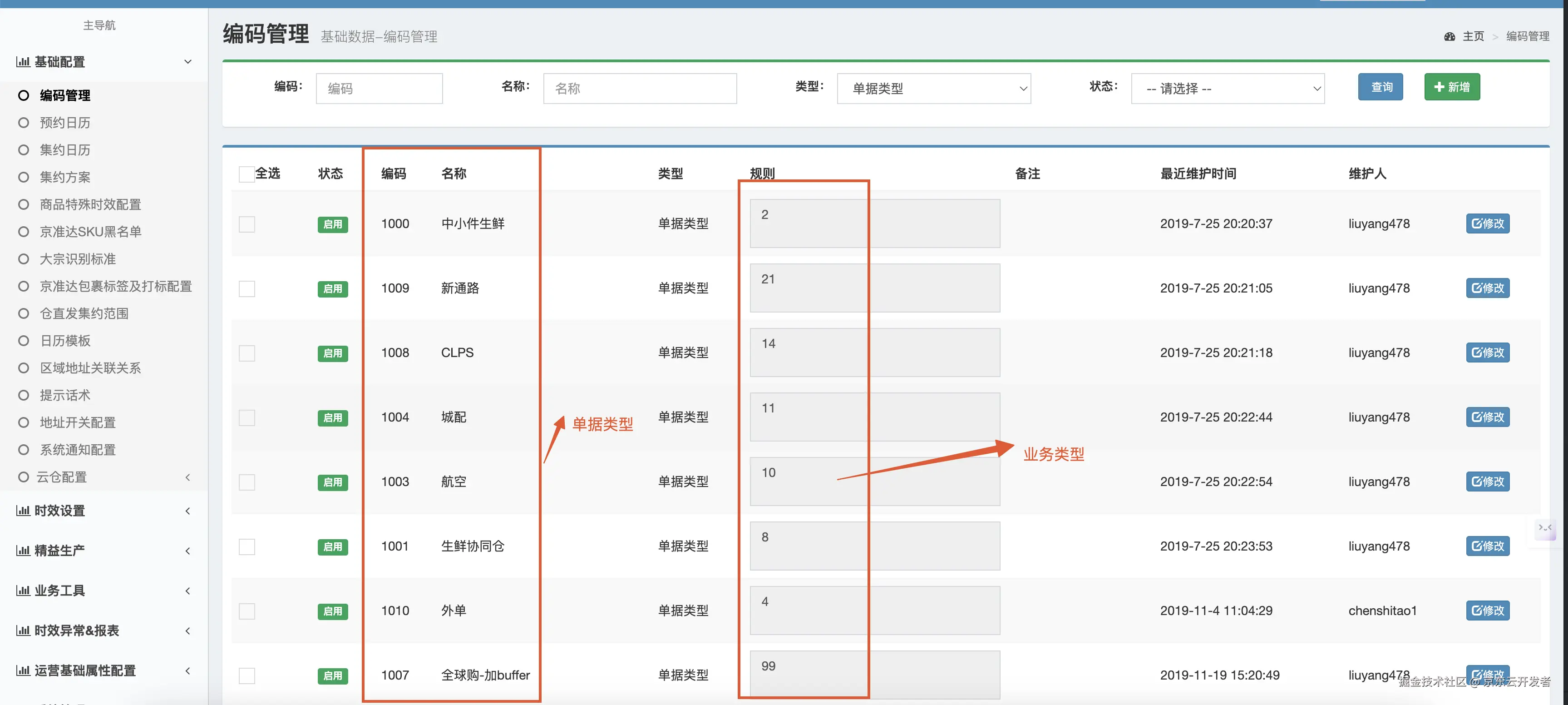The height and width of the screenshot is (705, 1568).
Task: Click 修改 button for row 1009 新通路
Action: point(1487,288)
